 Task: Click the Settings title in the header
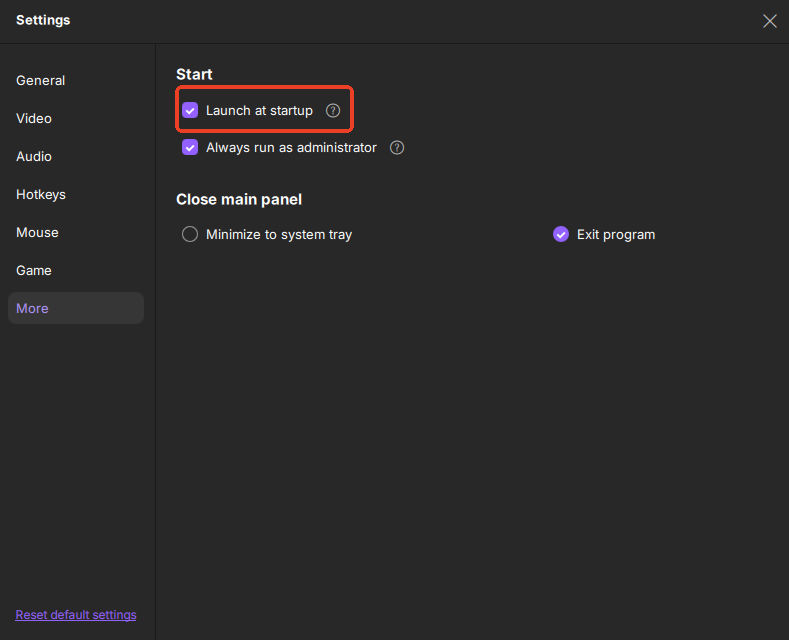[43, 20]
